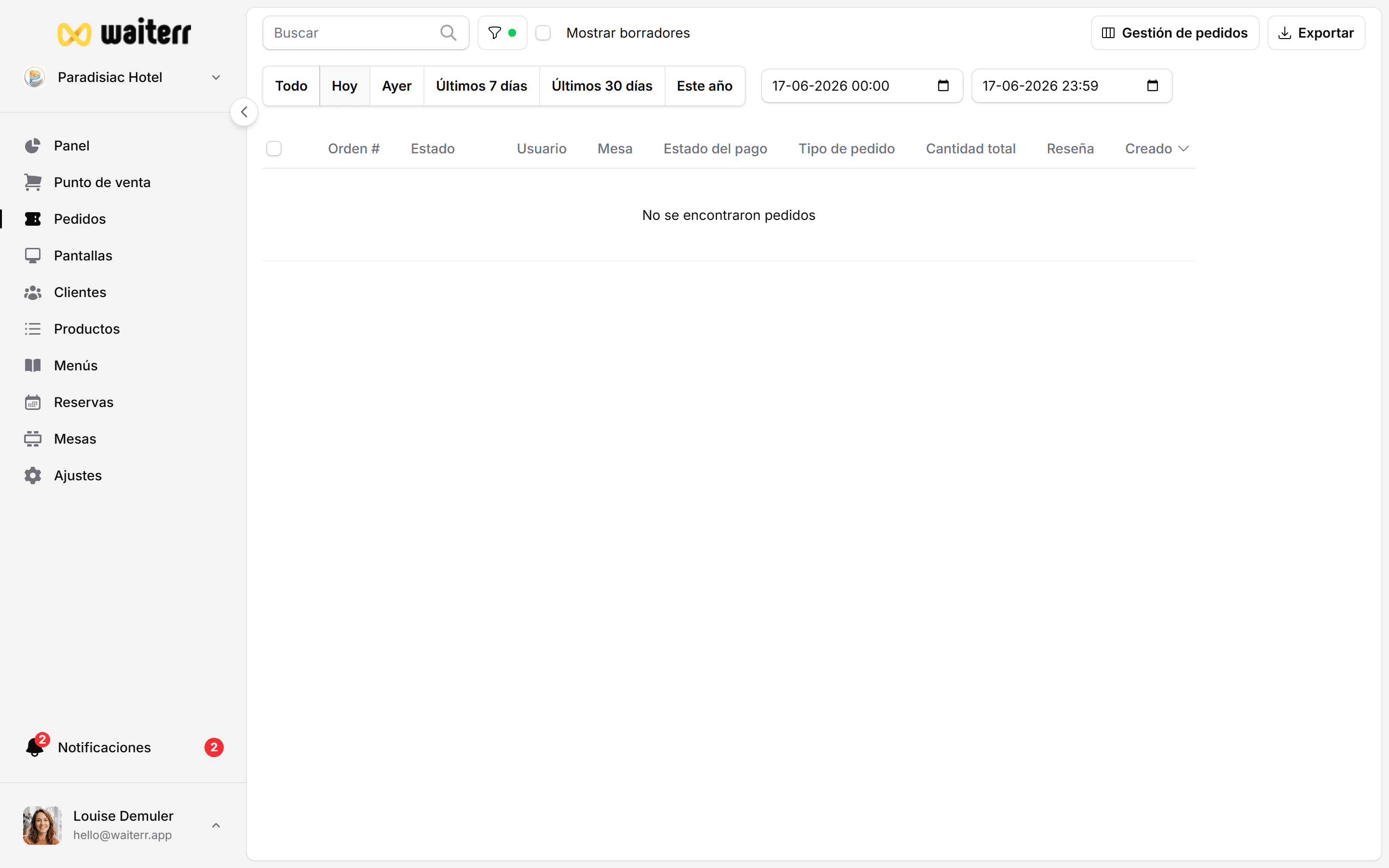
Task: Go to Punto de venta
Action: 102,183
